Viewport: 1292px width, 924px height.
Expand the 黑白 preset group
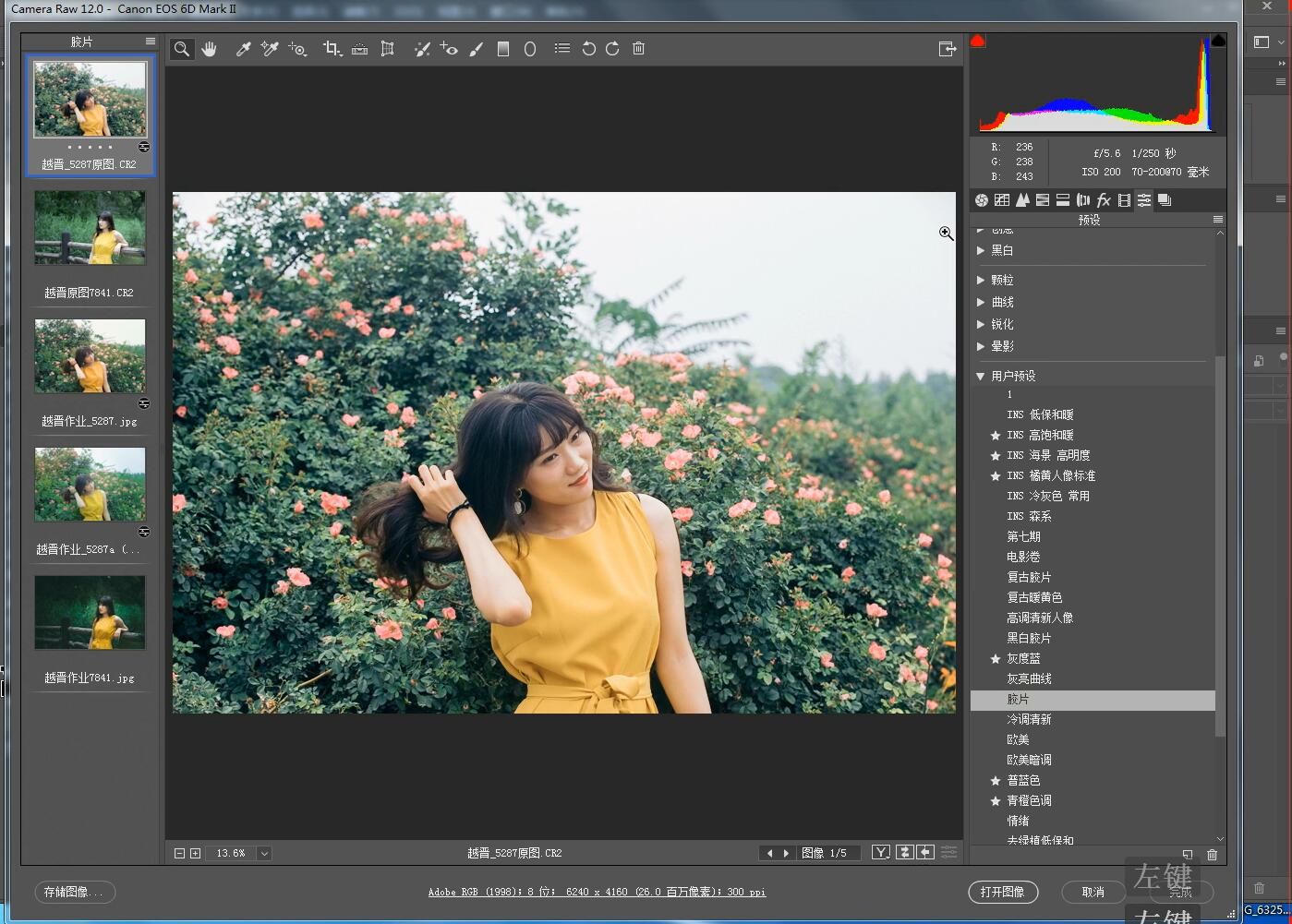click(981, 250)
